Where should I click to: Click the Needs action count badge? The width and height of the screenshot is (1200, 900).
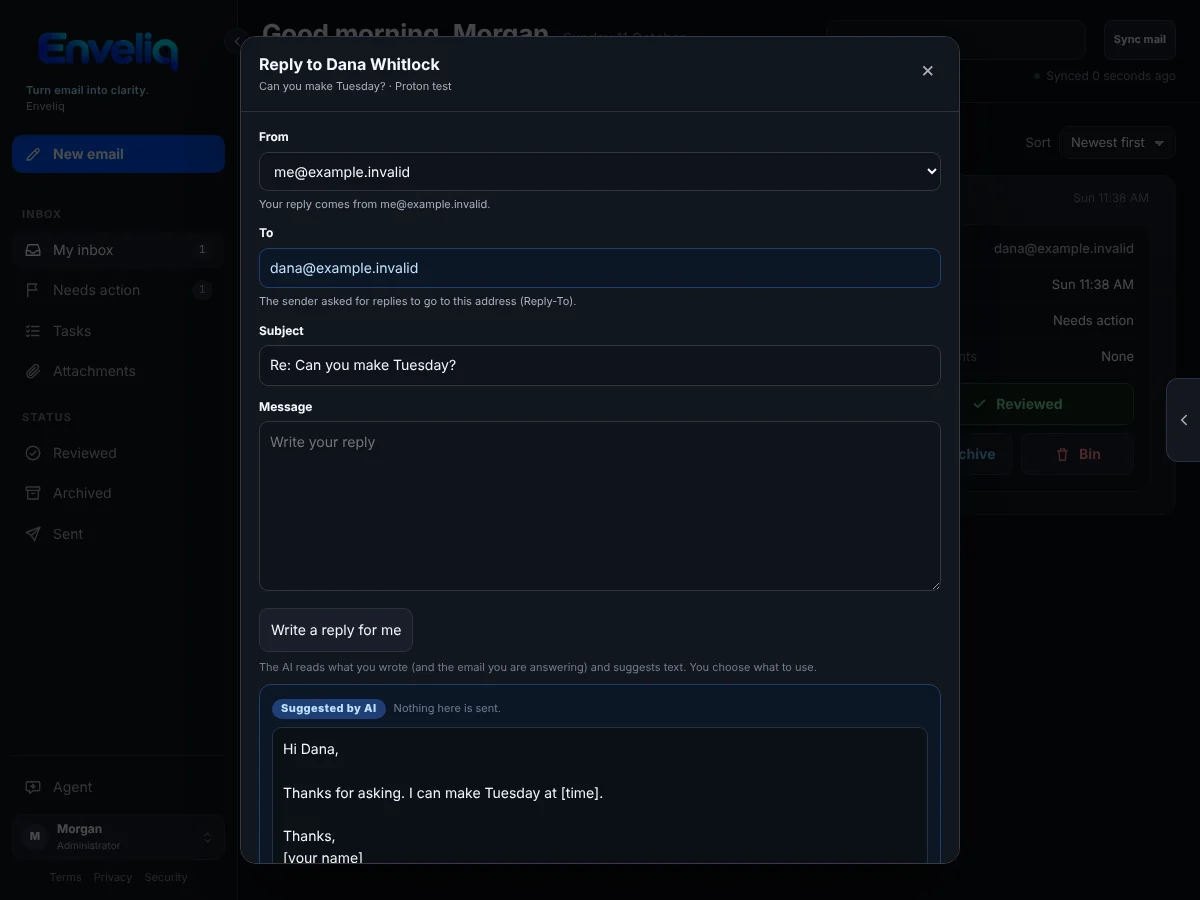coord(202,290)
